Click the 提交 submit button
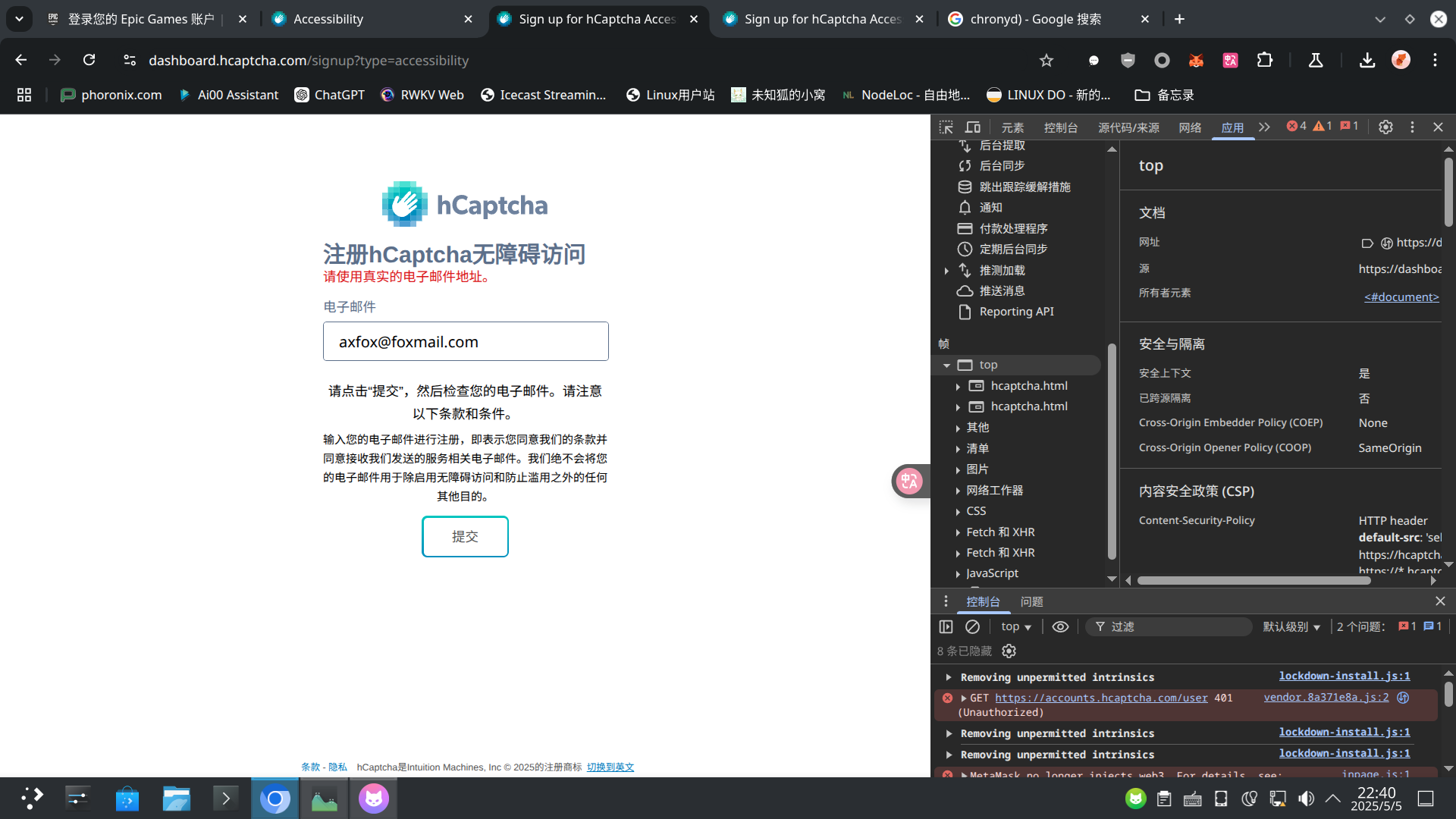Screen dimensions: 1456x819 [x=465, y=536]
